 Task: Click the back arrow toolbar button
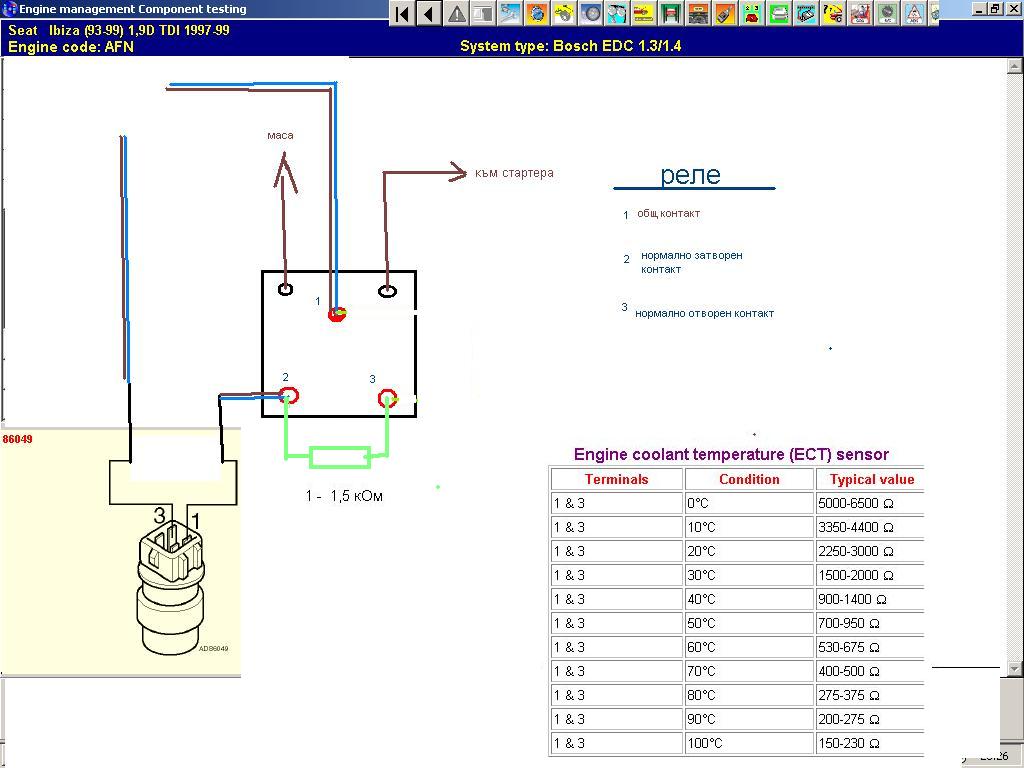coord(428,14)
